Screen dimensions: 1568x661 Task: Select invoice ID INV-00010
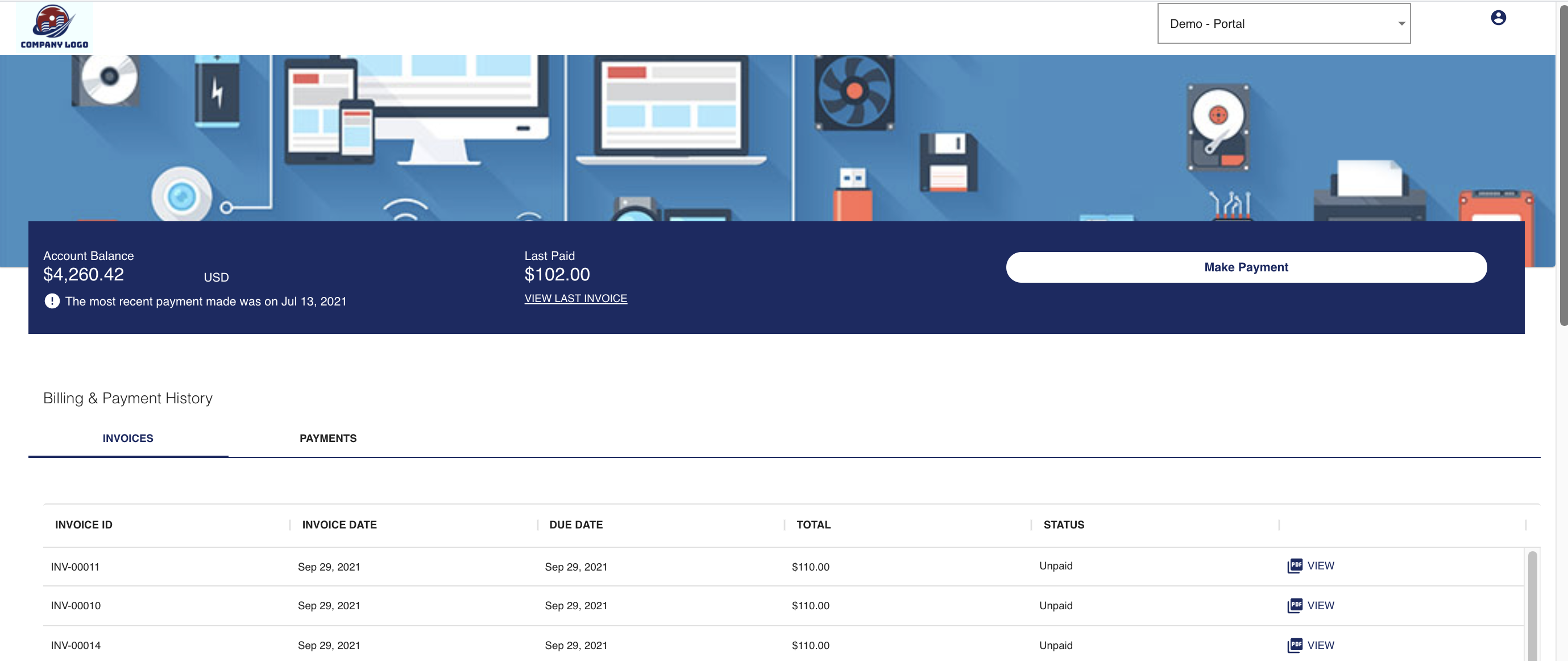76,606
